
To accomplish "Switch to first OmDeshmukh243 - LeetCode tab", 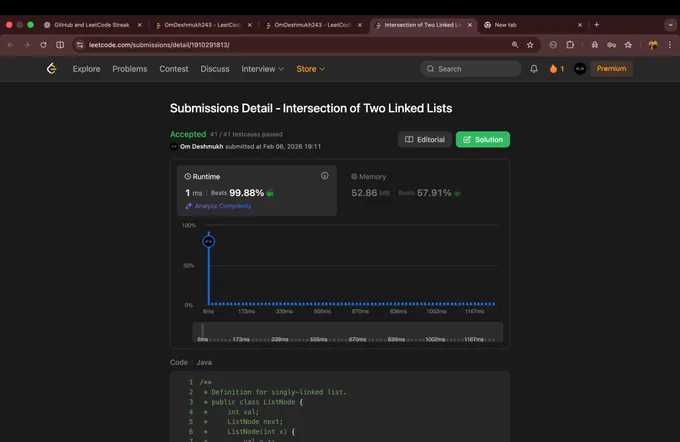I will [x=203, y=25].
